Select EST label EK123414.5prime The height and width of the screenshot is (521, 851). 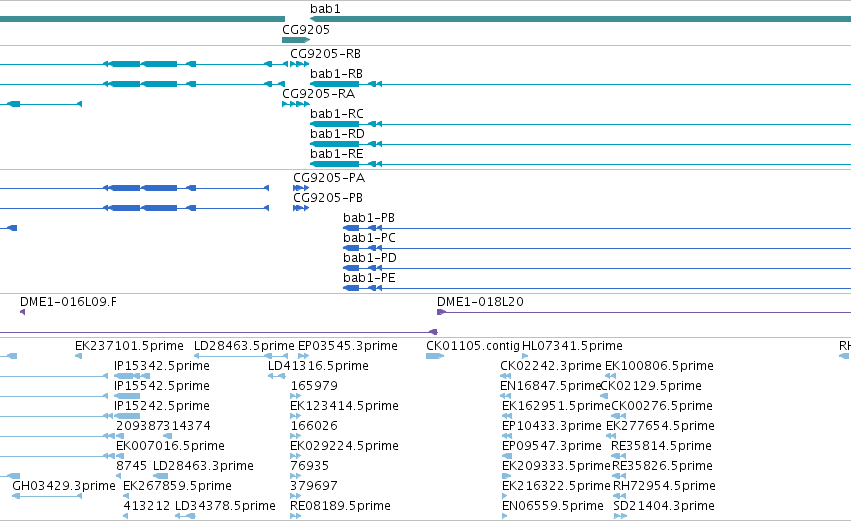tap(344, 406)
